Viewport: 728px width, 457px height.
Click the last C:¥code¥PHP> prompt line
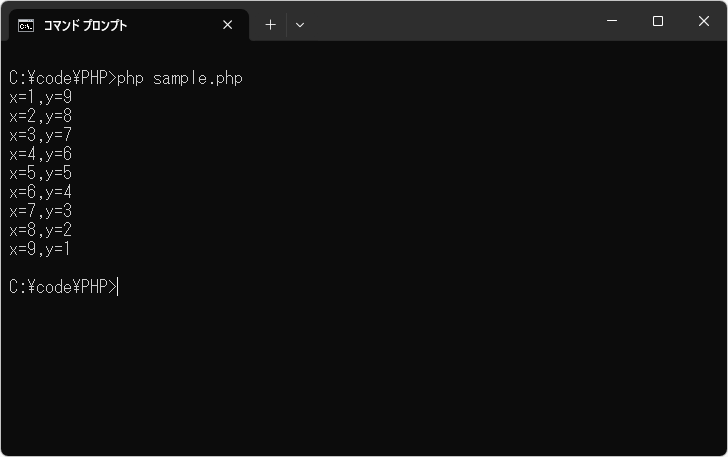point(62,287)
